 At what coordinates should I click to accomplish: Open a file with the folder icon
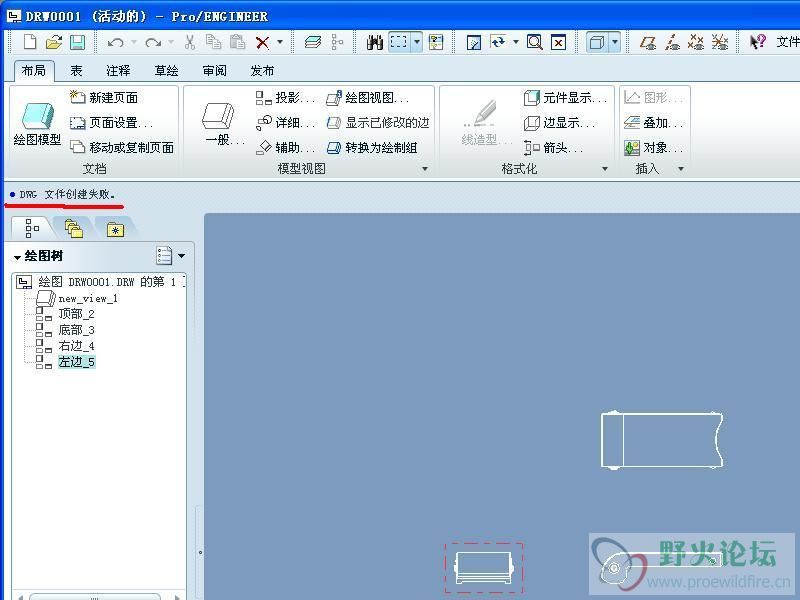(x=54, y=42)
